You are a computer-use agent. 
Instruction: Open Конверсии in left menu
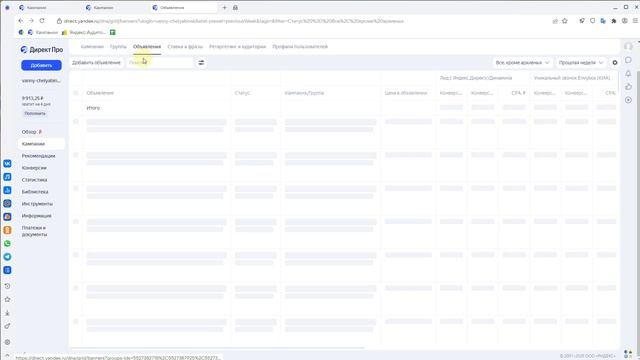tap(34, 168)
